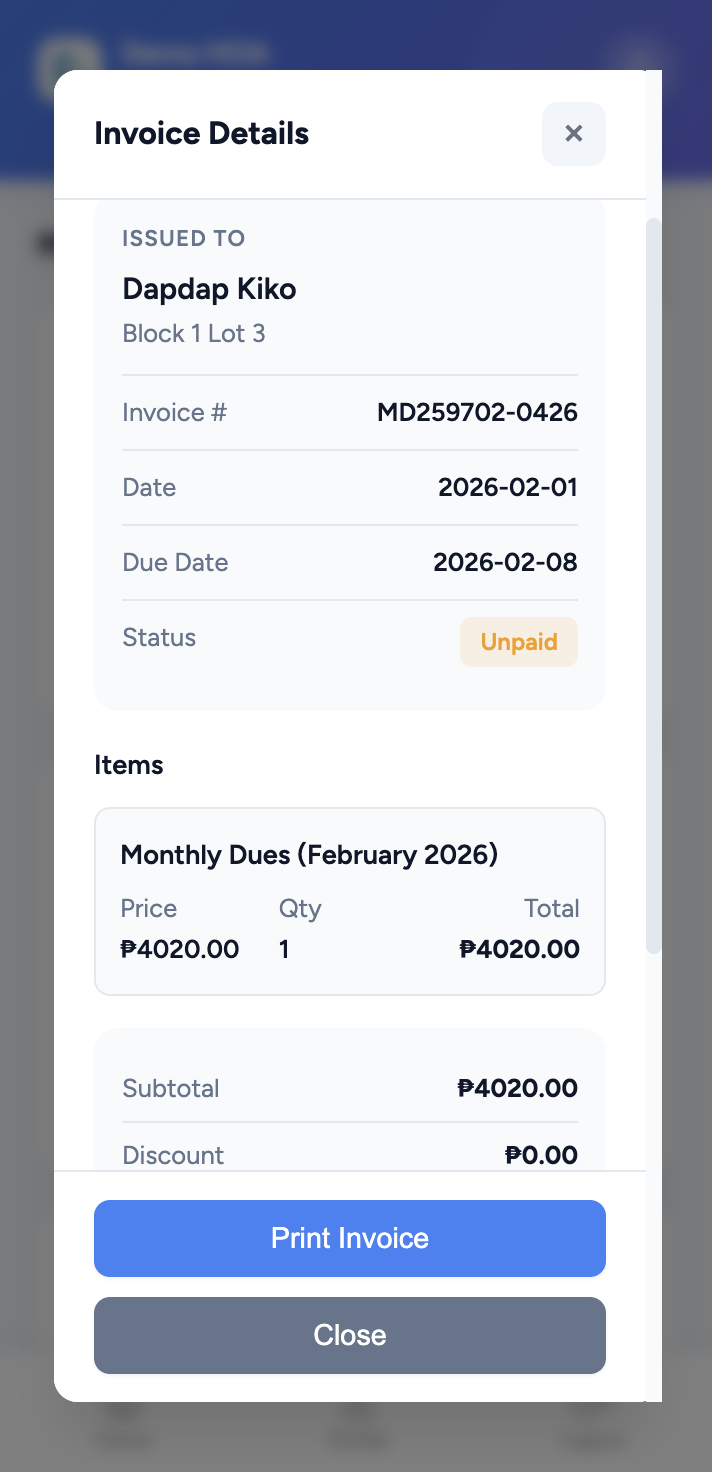Click the address Block 1 Lot 3
This screenshot has height=1472, width=712.
[194, 333]
